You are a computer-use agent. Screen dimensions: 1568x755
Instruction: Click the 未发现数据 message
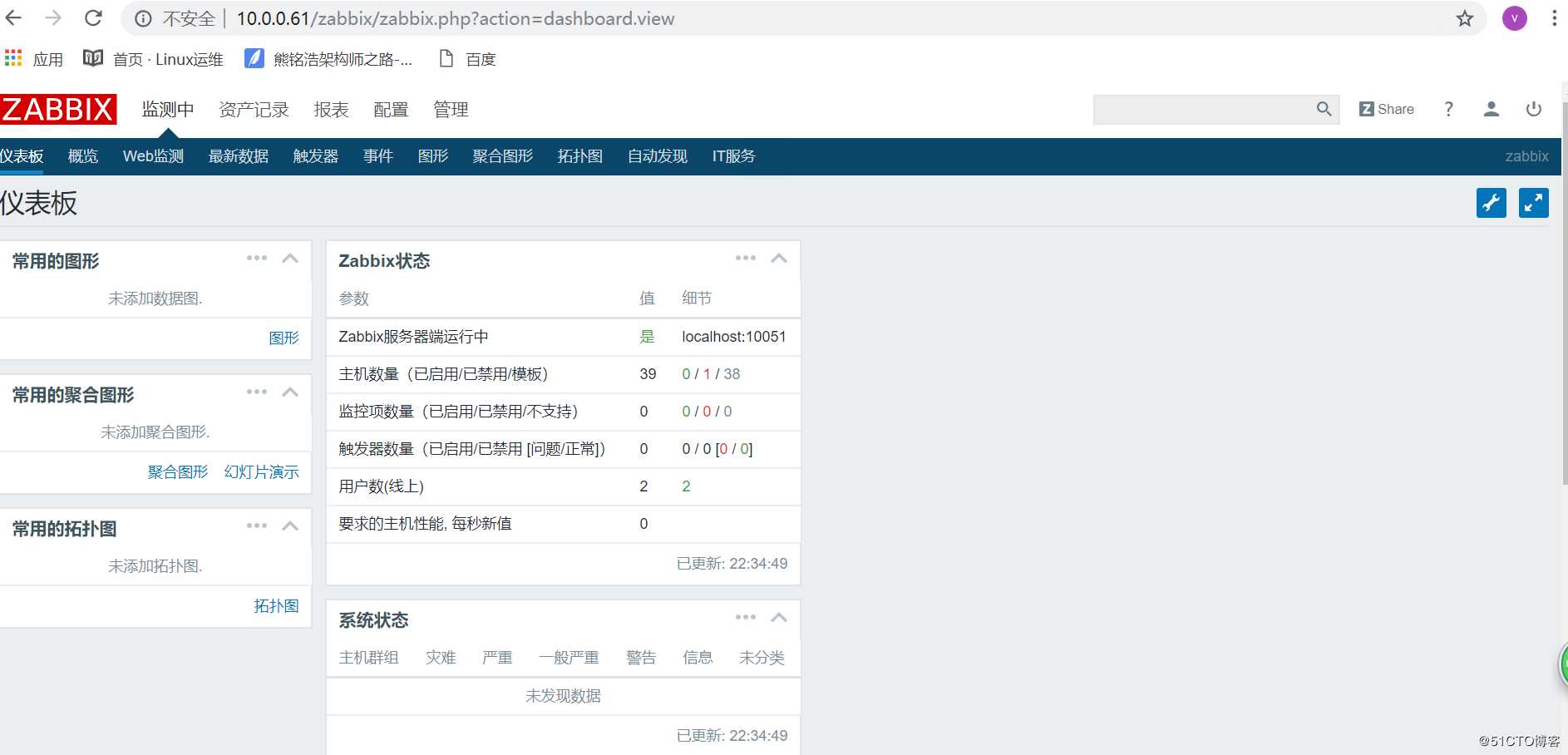[x=563, y=696]
